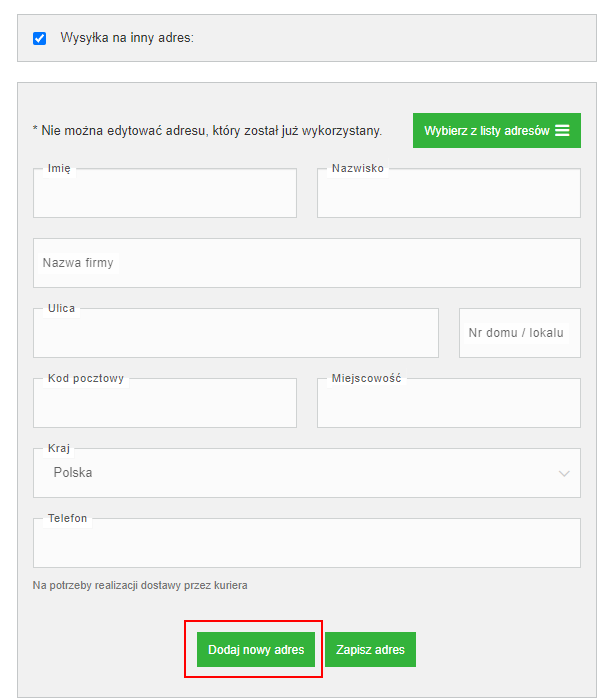Click the courier delivery hint under Telefon
This screenshot has width=603, height=698.
pos(140,585)
